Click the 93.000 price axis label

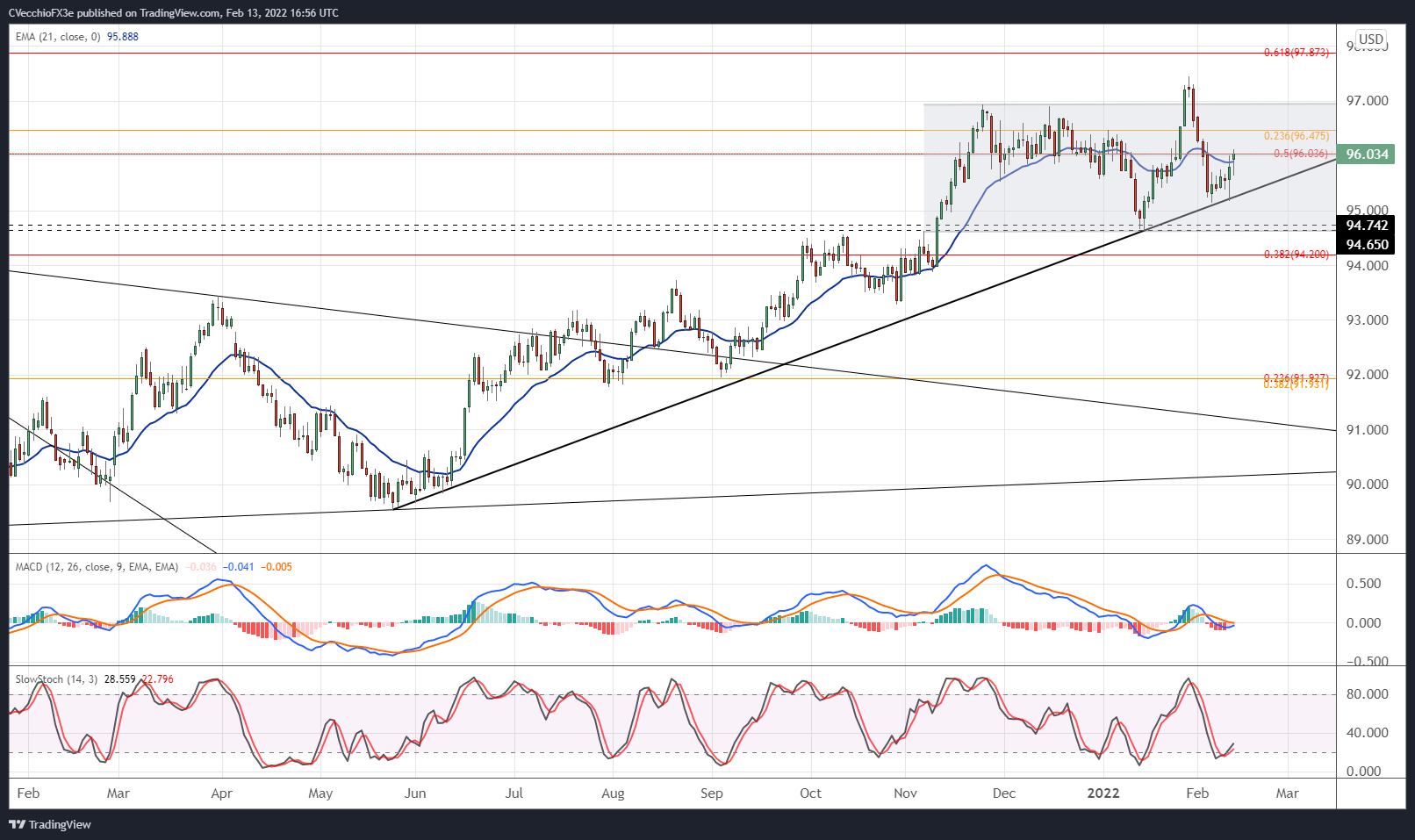(x=1367, y=320)
